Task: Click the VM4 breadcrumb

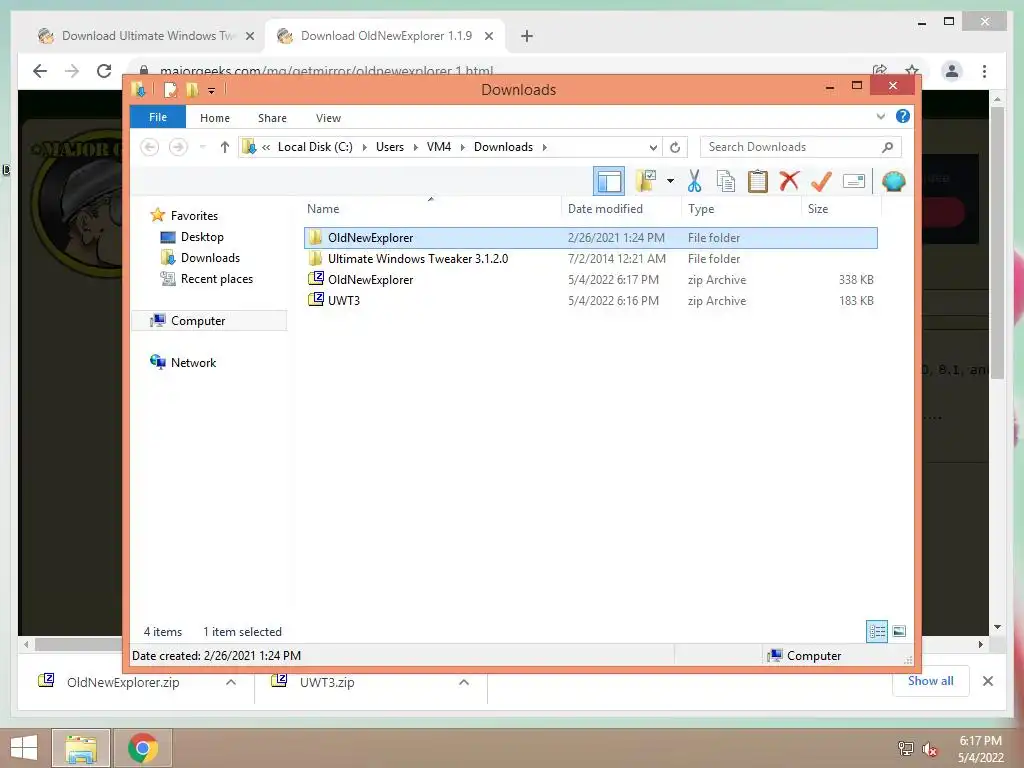Action: click(x=439, y=147)
